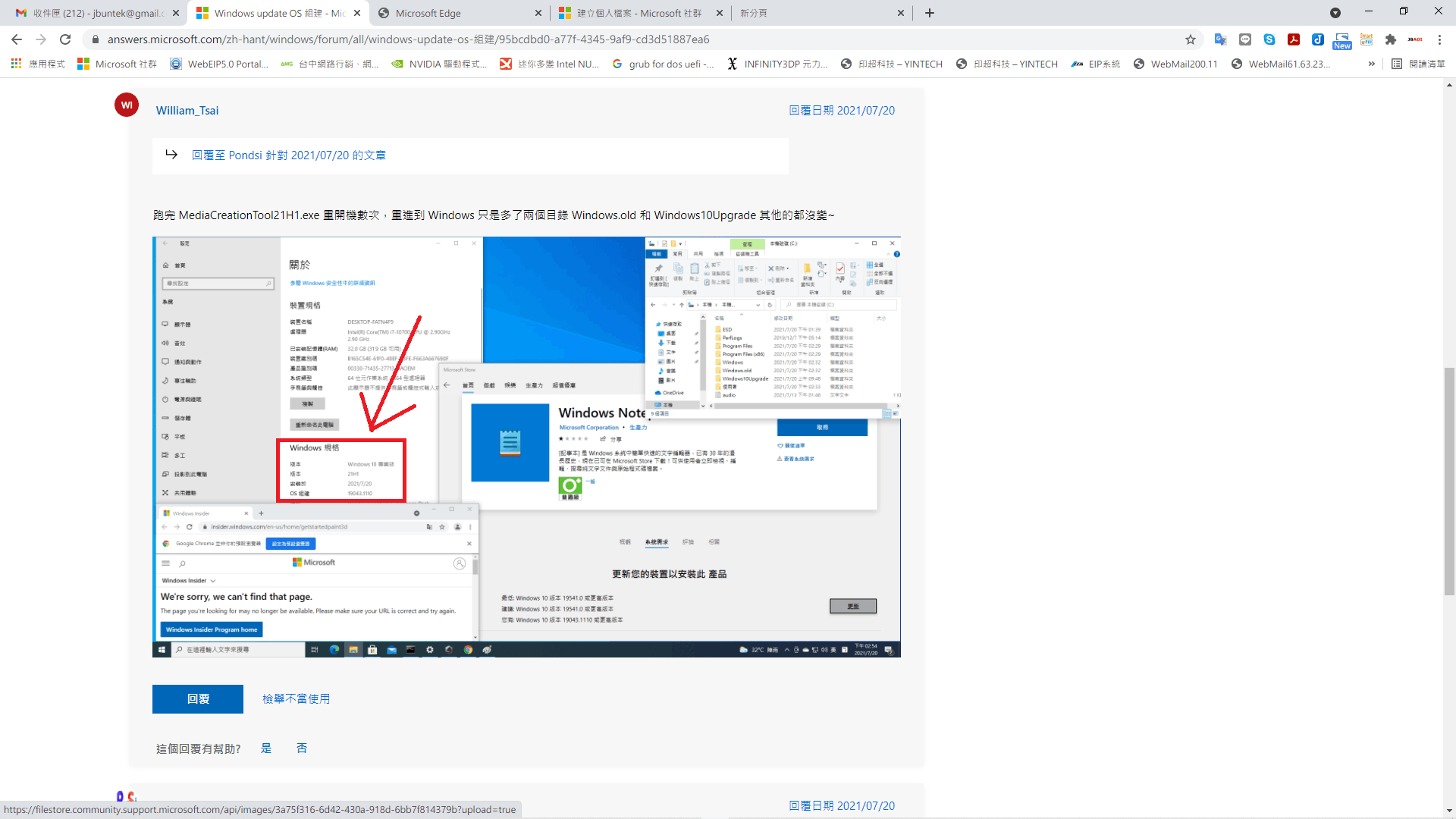
Task: Vote 是 for helpful reply
Action: tap(266, 748)
